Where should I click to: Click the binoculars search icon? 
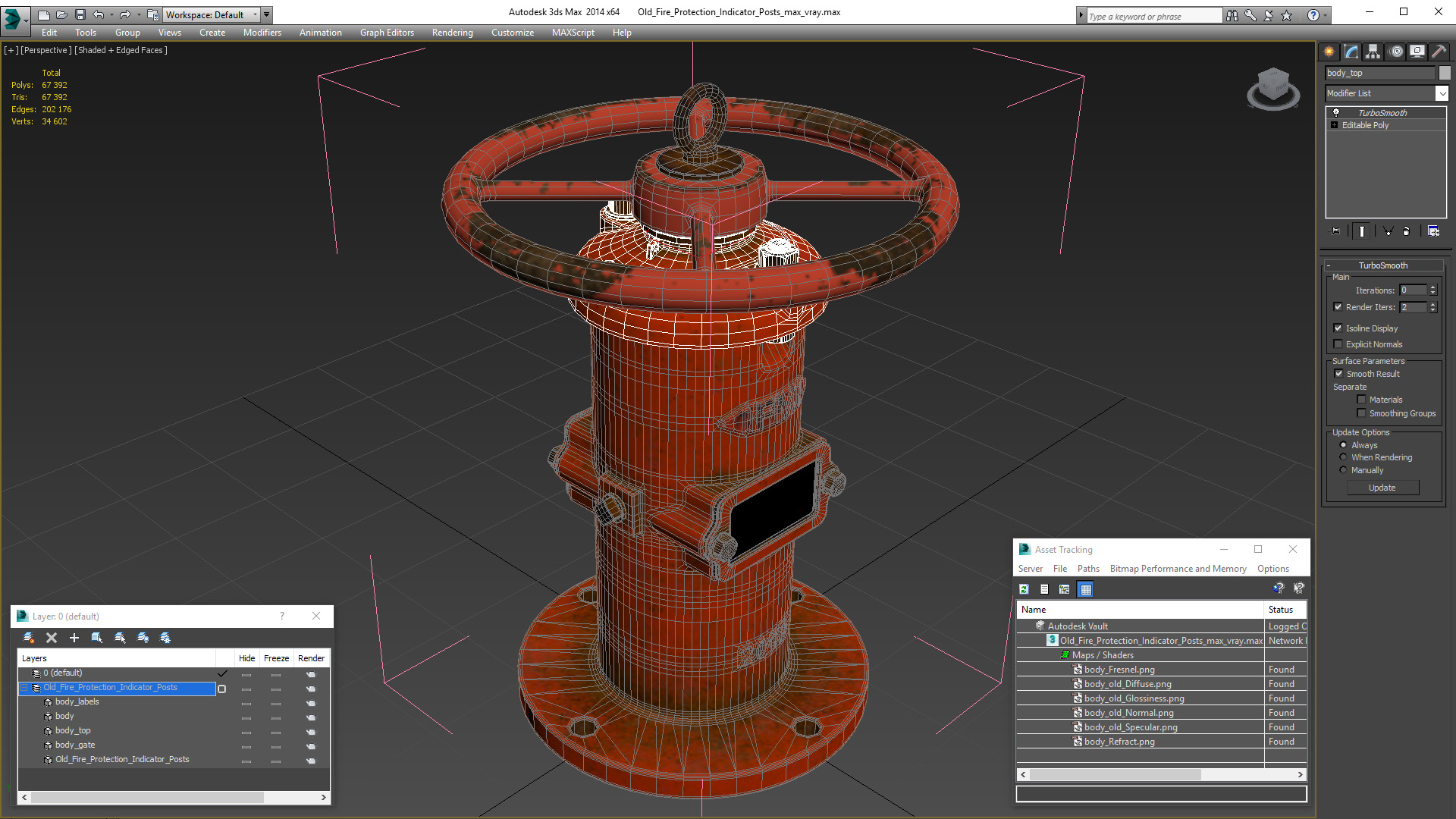(x=1232, y=15)
